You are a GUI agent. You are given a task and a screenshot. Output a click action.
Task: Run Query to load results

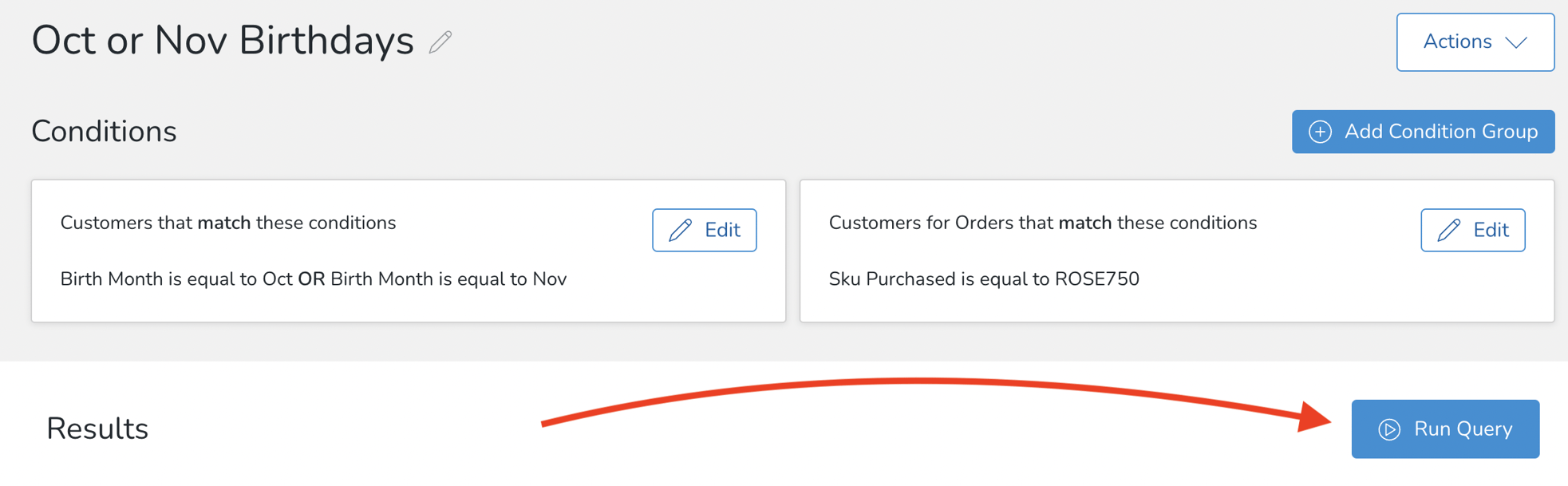(x=1445, y=429)
